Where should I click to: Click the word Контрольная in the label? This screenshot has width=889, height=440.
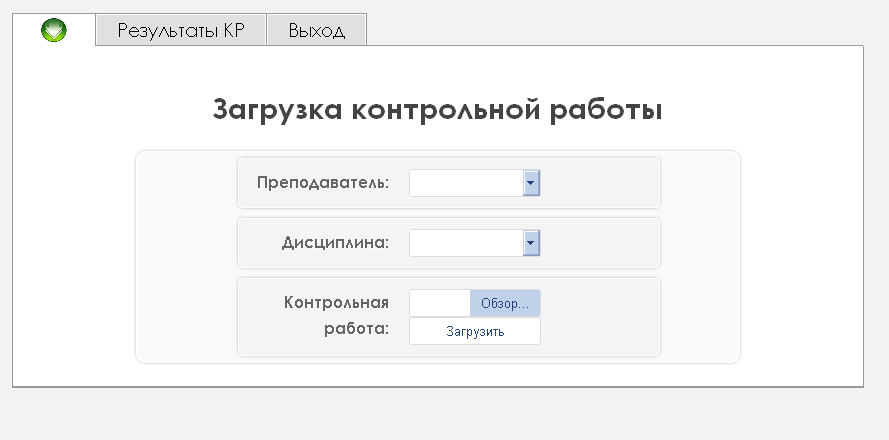pyautogui.click(x=336, y=302)
